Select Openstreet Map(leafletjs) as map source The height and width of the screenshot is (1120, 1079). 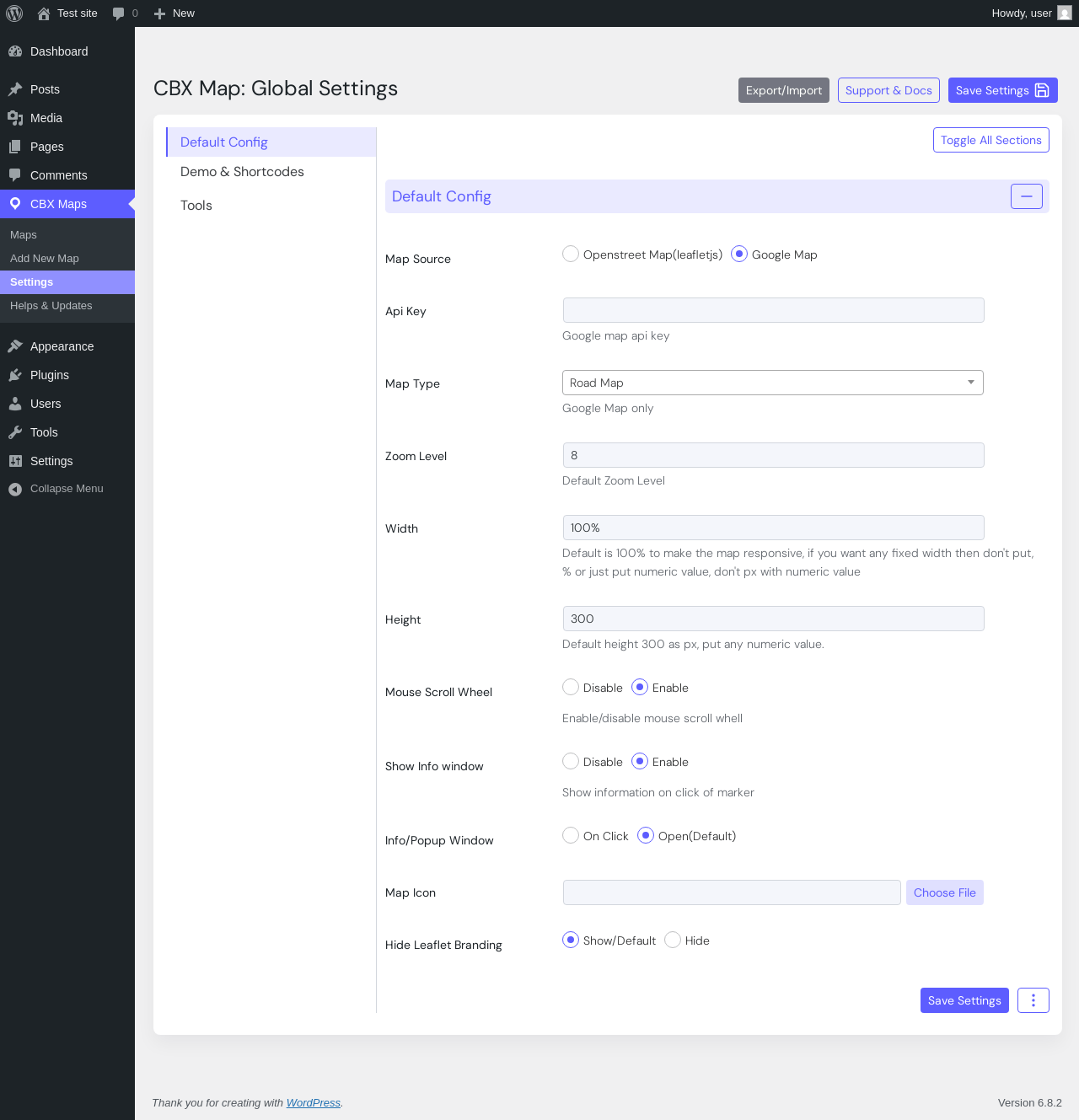pos(571,254)
